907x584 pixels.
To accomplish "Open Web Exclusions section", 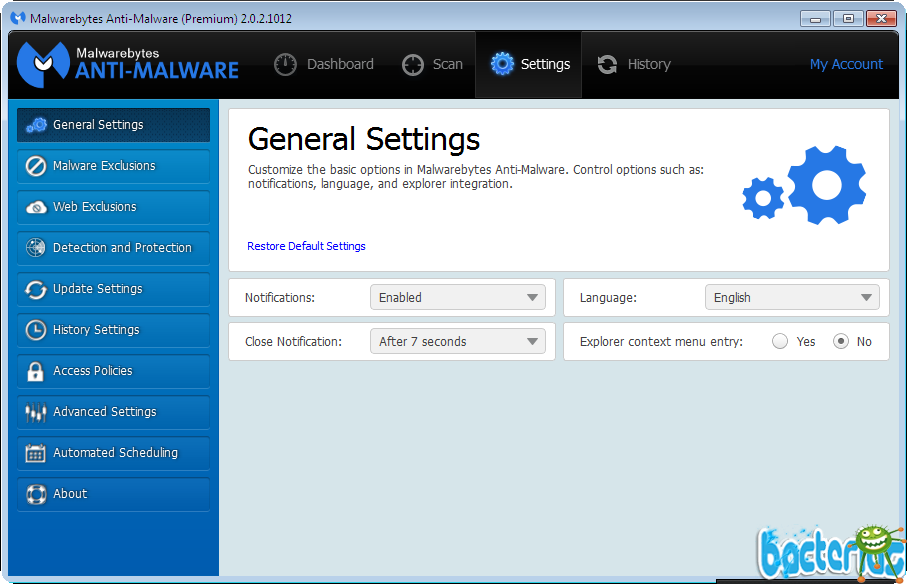I will (x=113, y=207).
